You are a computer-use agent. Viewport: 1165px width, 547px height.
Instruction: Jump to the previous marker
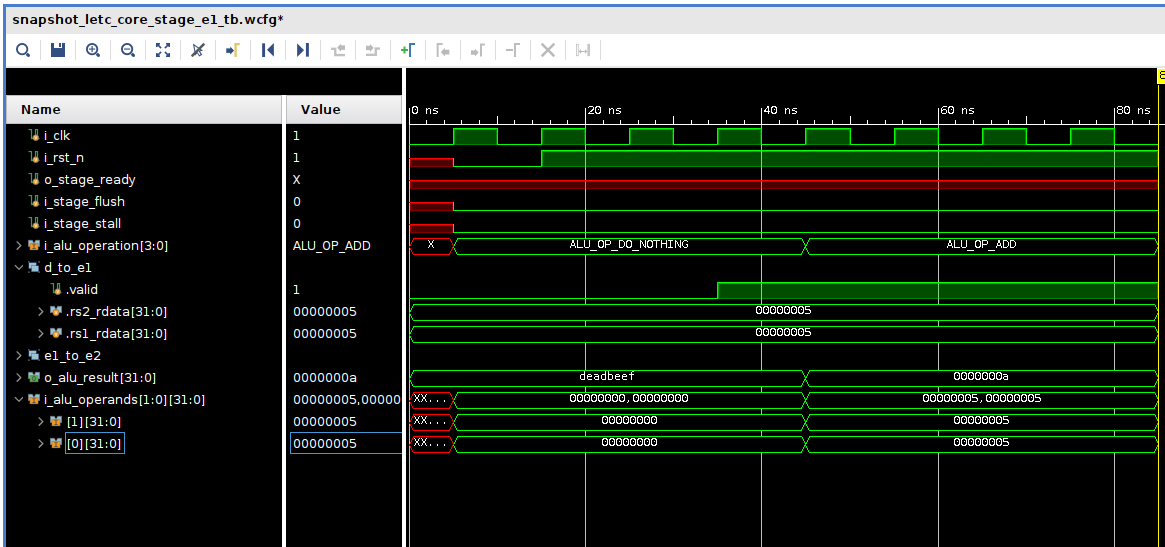[443, 50]
